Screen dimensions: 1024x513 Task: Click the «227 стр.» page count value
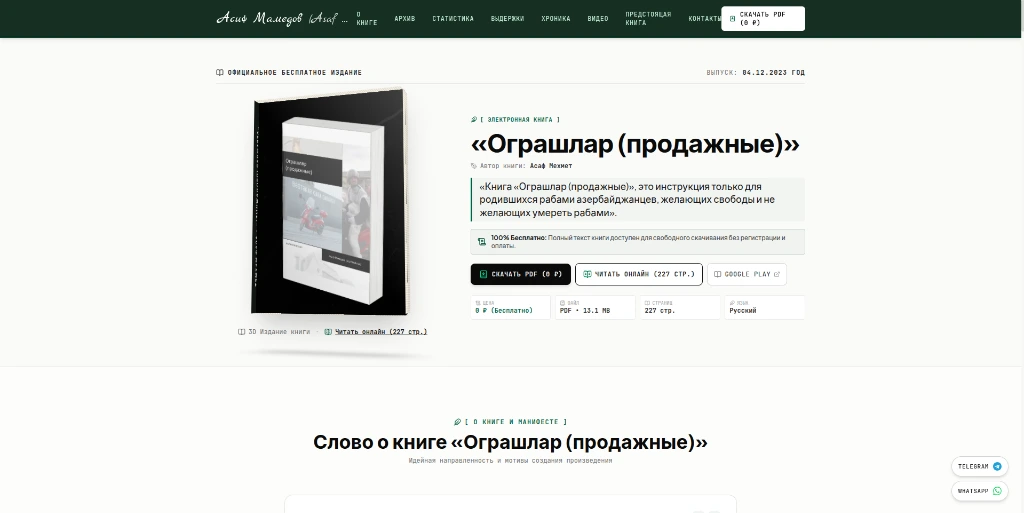[x=660, y=311]
